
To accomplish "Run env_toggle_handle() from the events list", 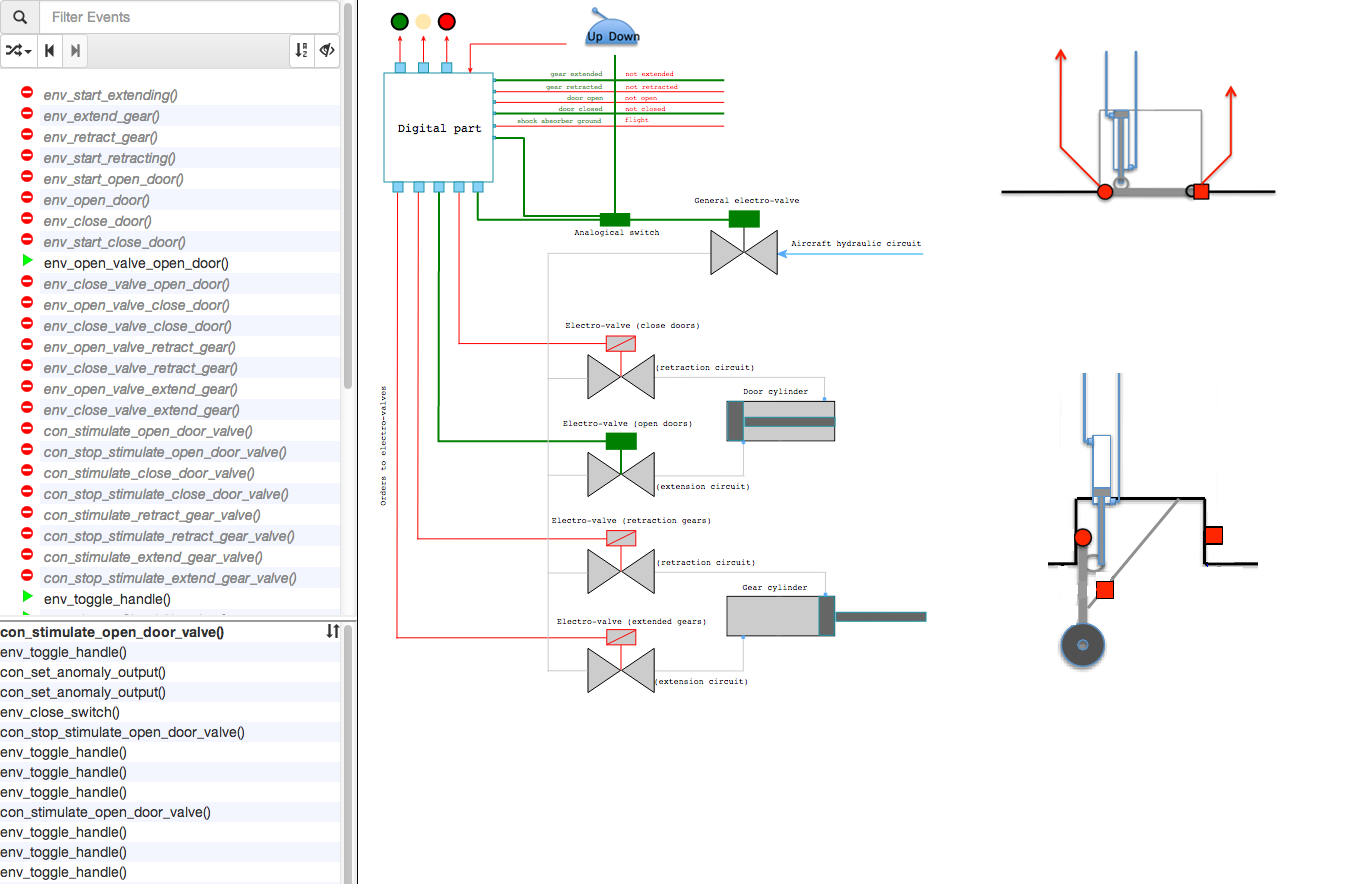I will click(107, 599).
